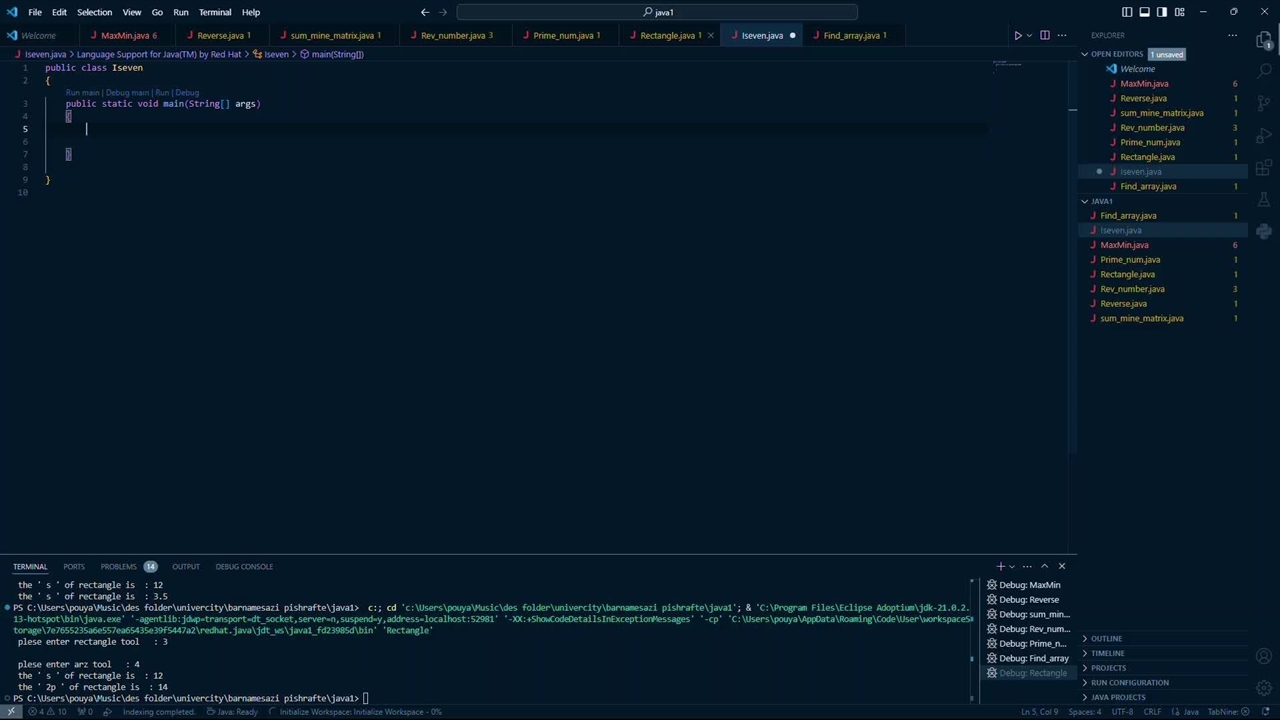The image size is (1280, 720).
Task: Expand the JAVA PROJECTS section
Action: coord(1118,697)
